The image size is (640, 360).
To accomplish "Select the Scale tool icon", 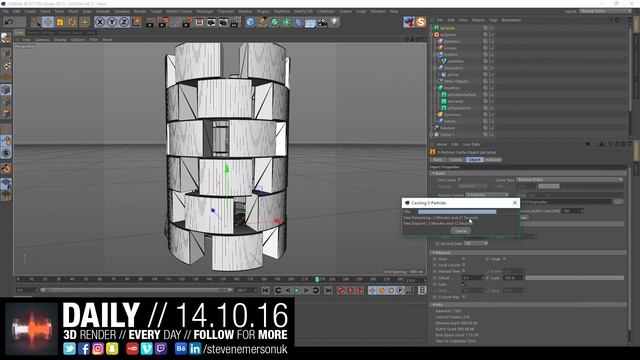I will [x=60, y=22].
